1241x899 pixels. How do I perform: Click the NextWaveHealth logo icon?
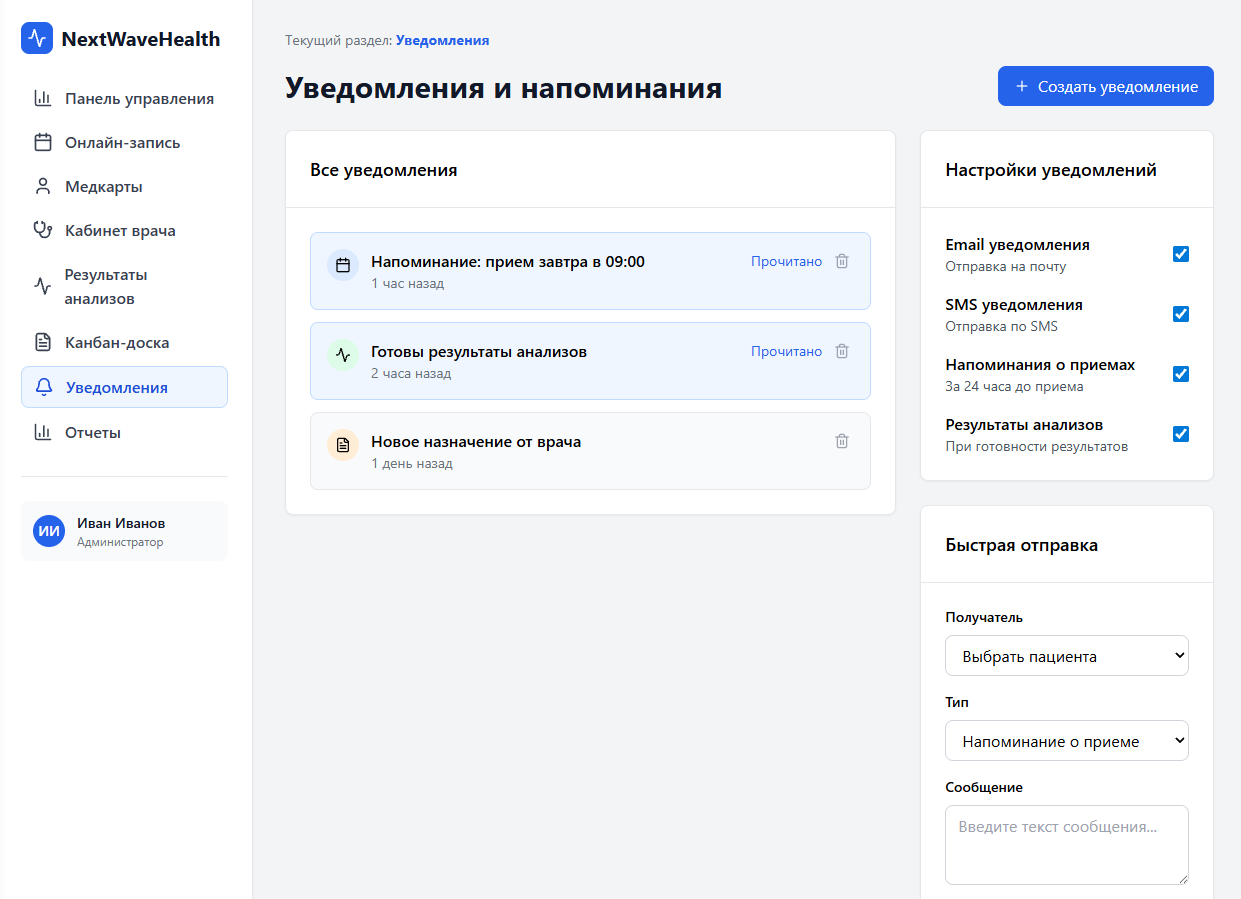36,38
